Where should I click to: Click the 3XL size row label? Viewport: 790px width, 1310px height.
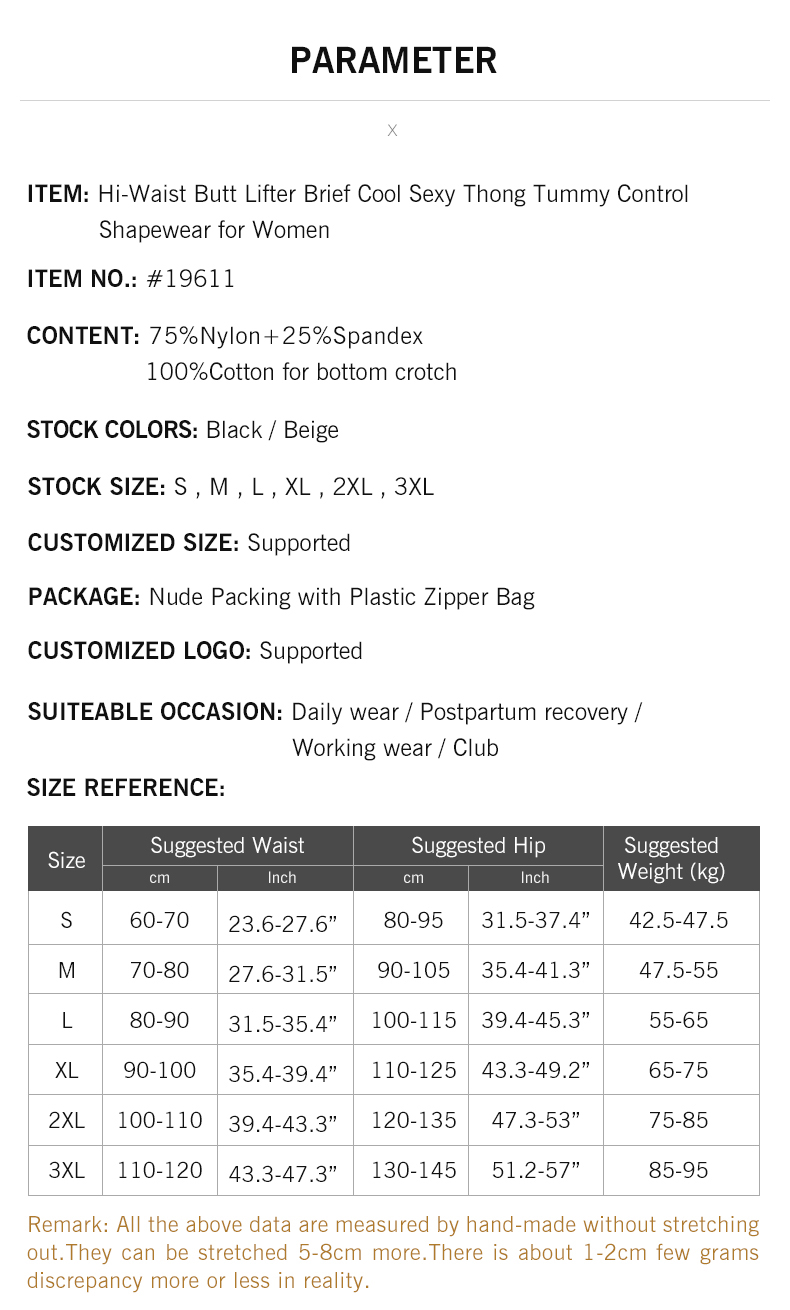pyautogui.click(x=66, y=1170)
